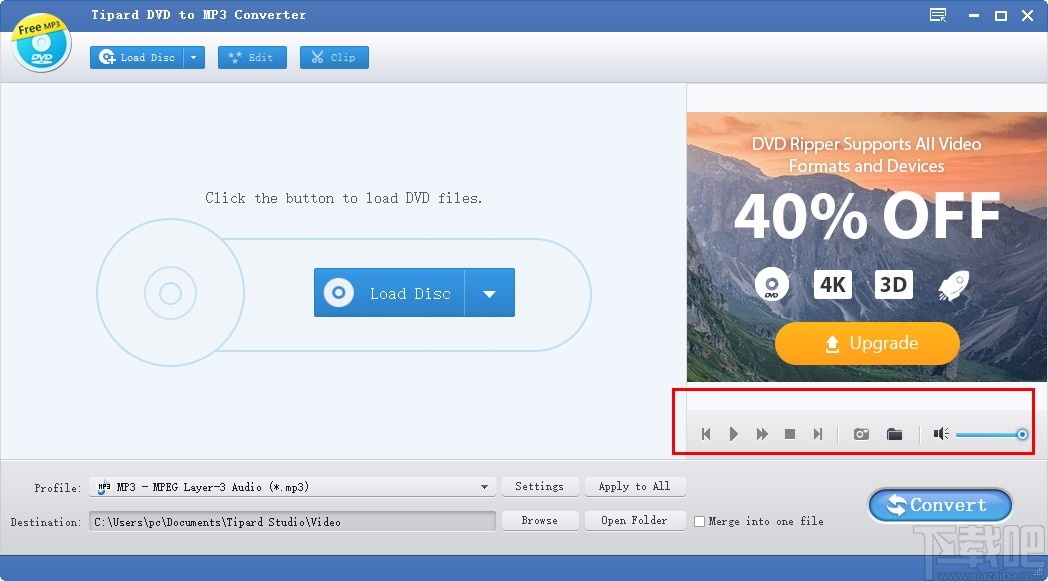The width and height of the screenshot is (1048, 581).
Task: Adjust the volume slider to maximum
Action: coord(1021,434)
